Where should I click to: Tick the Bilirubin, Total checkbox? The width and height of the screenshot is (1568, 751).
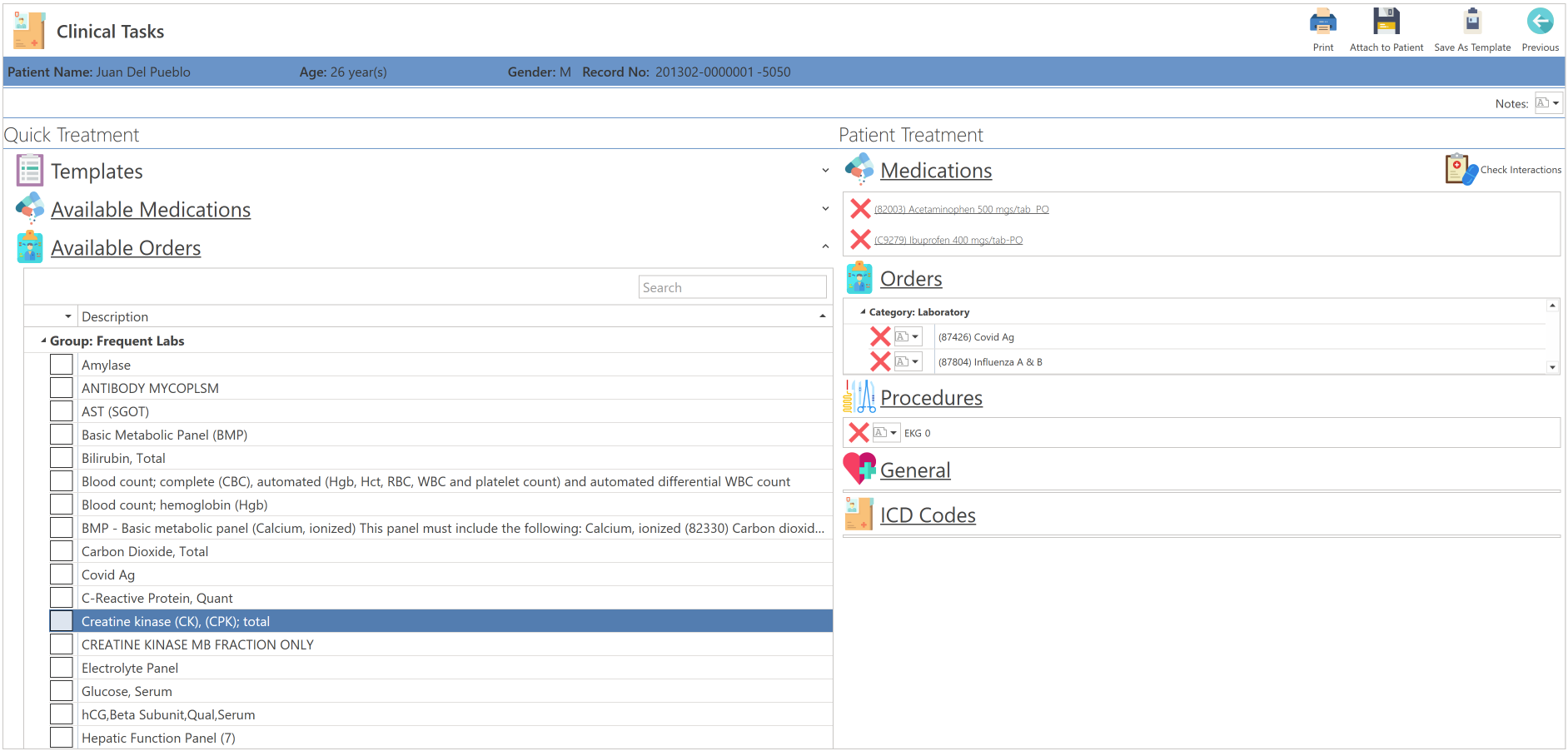click(x=61, y=458)
